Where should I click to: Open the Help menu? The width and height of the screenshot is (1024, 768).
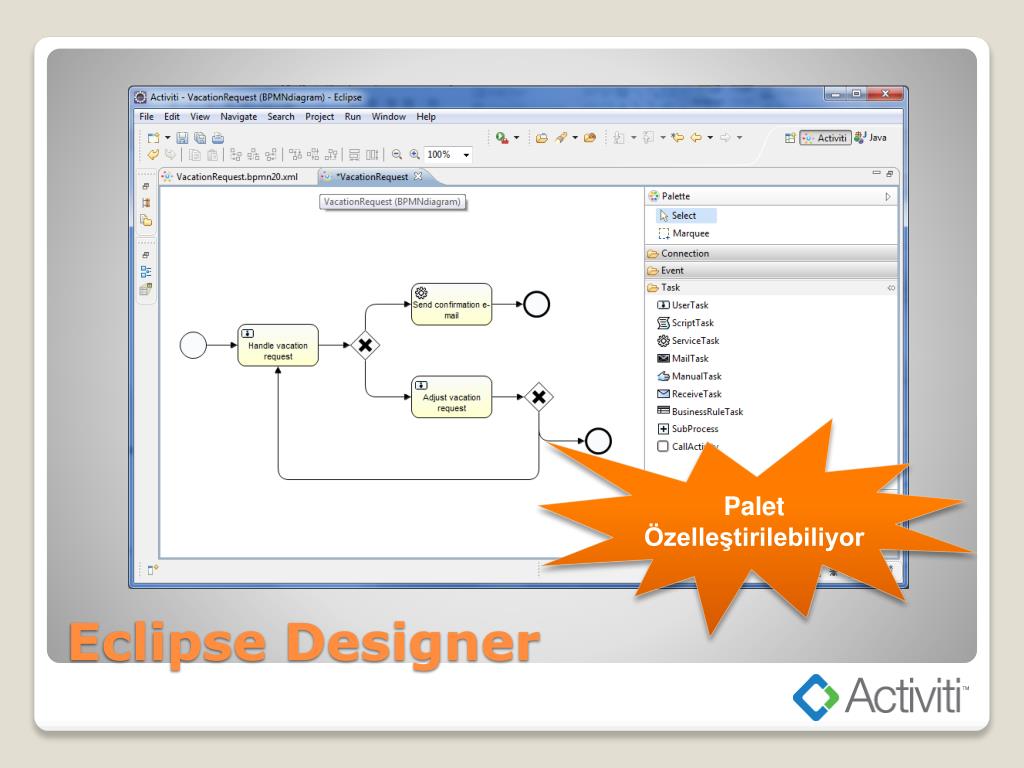(426, 117)
